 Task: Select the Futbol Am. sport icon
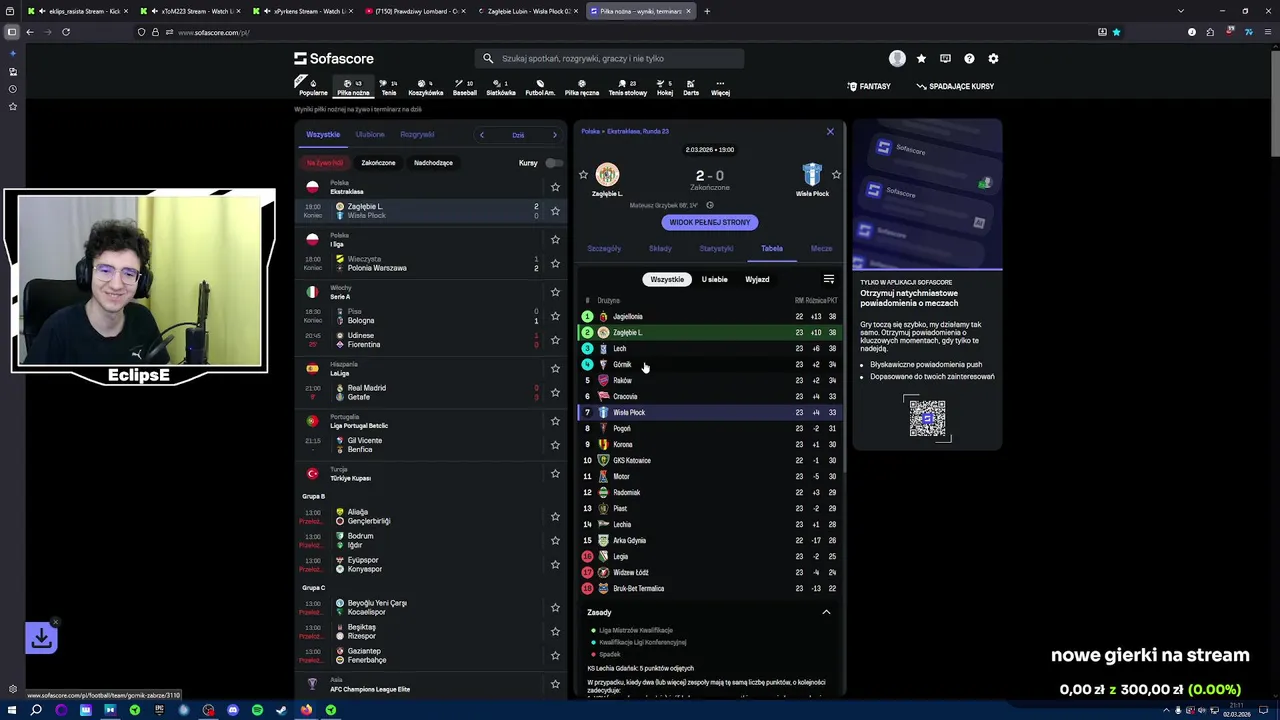pos(540,87)
